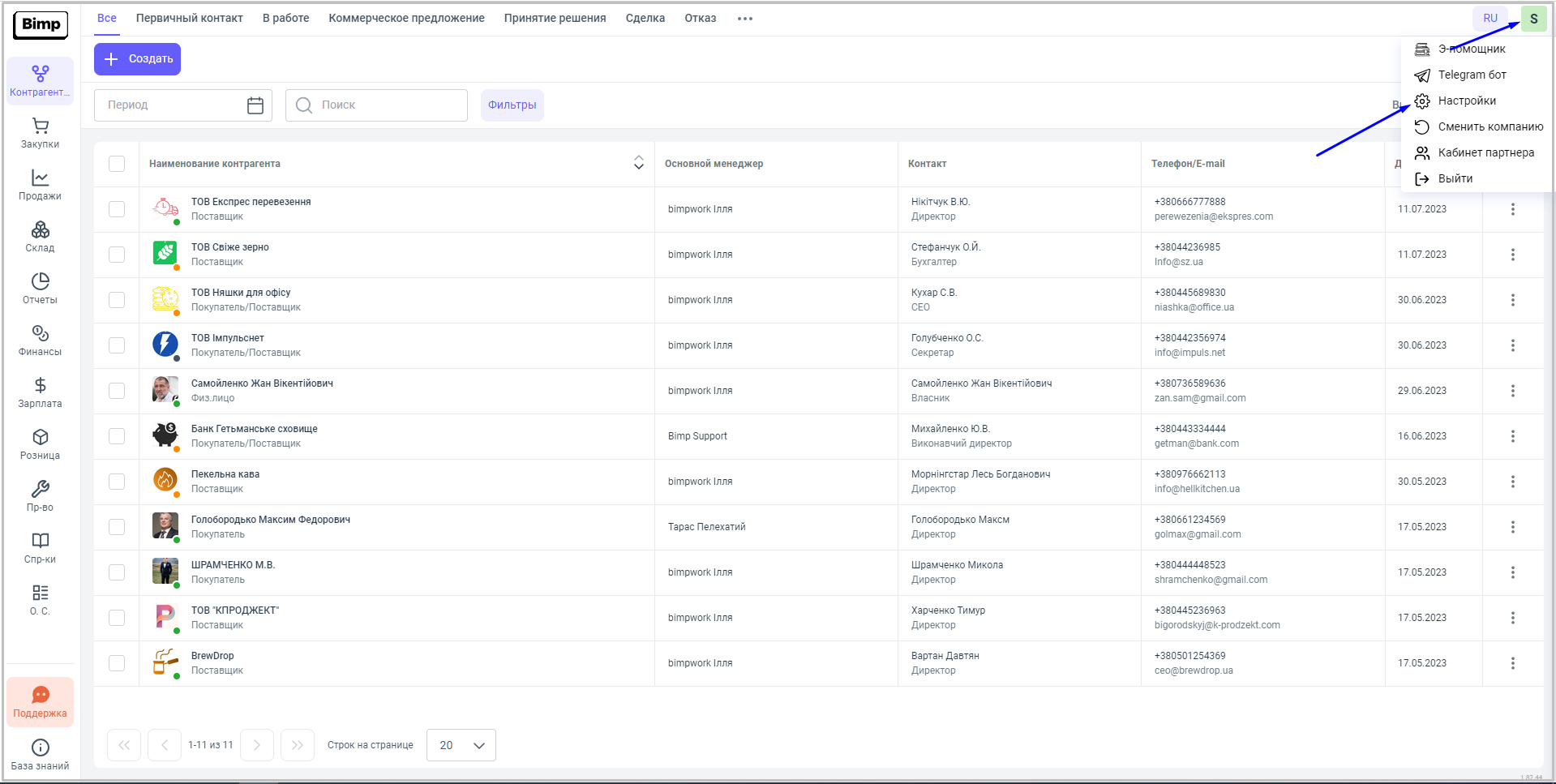Switch to the В работе tab
The image size is (1556, 784).
pos(285,18)
